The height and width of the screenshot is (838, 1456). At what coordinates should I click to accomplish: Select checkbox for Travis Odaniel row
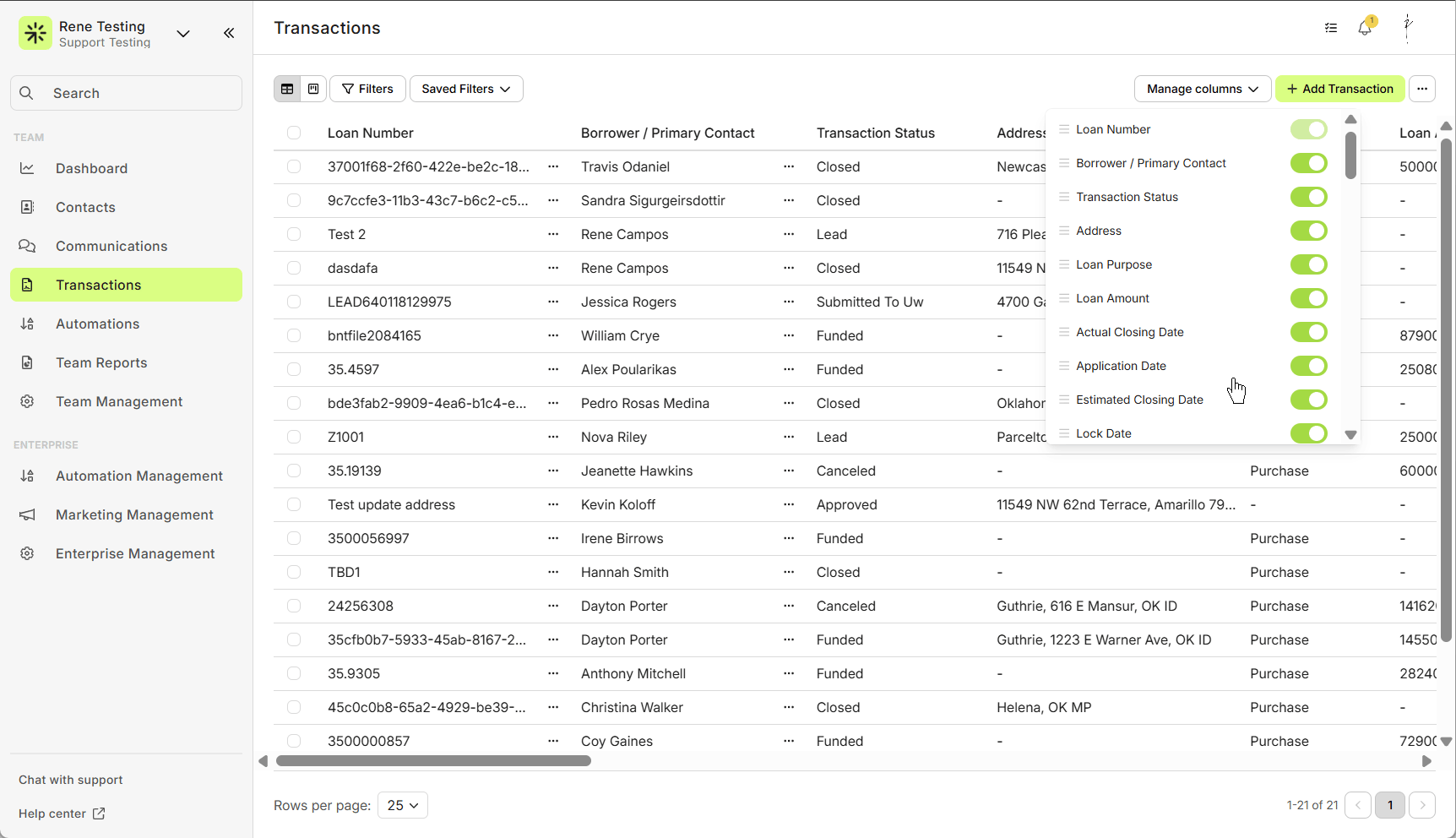pos(294,166)
